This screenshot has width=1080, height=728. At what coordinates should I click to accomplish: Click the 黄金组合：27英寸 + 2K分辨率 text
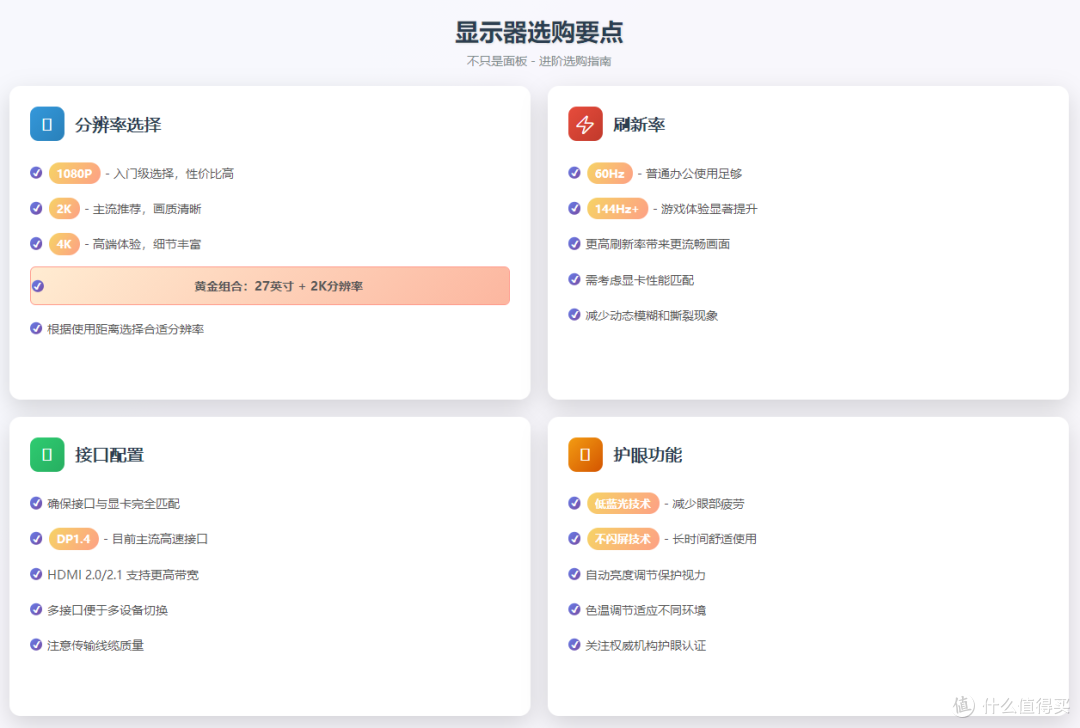click(x=278, y=286)
